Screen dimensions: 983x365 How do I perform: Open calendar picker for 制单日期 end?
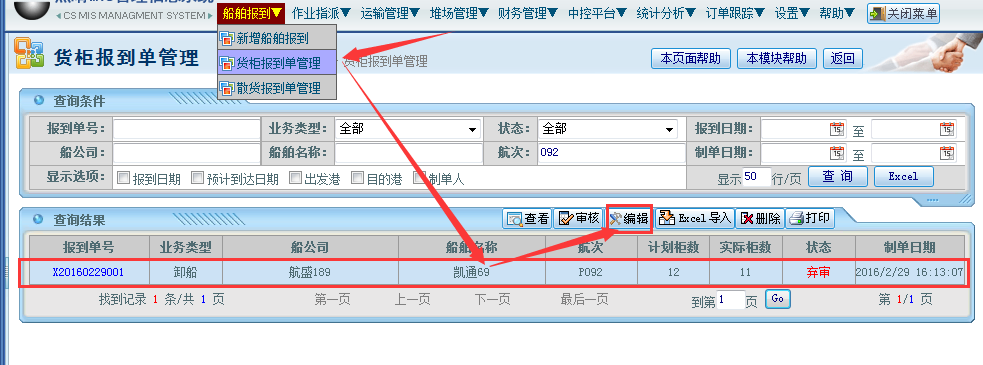pyautogui.click(x=947, y=153)
